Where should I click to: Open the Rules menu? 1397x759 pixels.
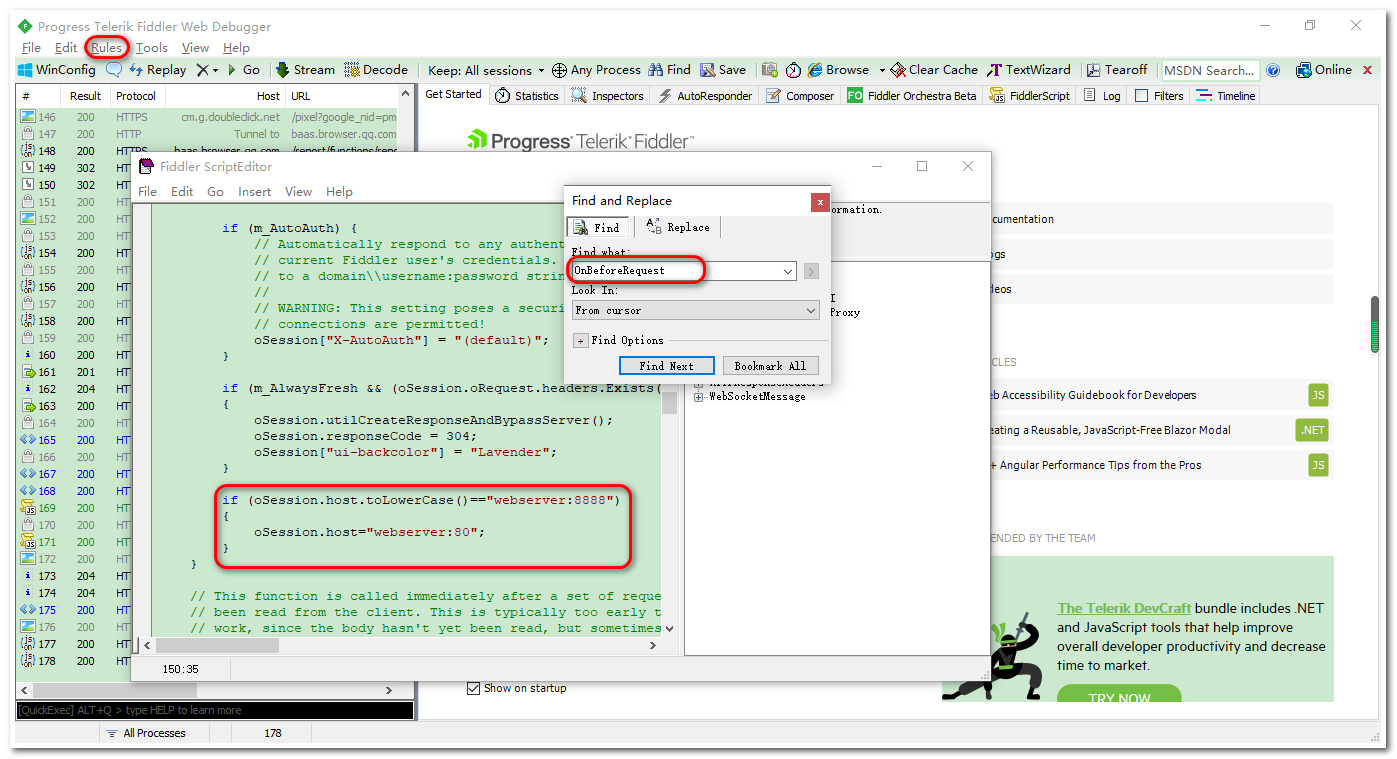(x=106, y=47)
